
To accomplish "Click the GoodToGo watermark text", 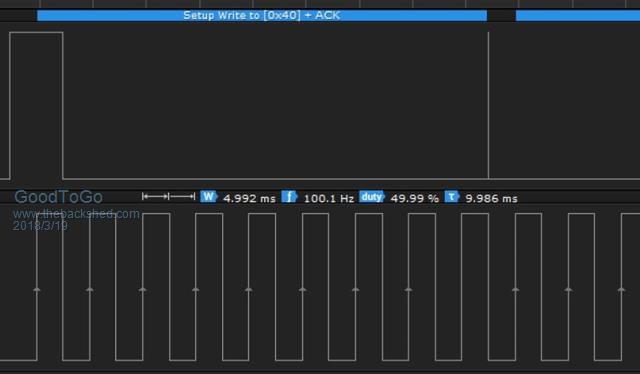I will (58, 197).
